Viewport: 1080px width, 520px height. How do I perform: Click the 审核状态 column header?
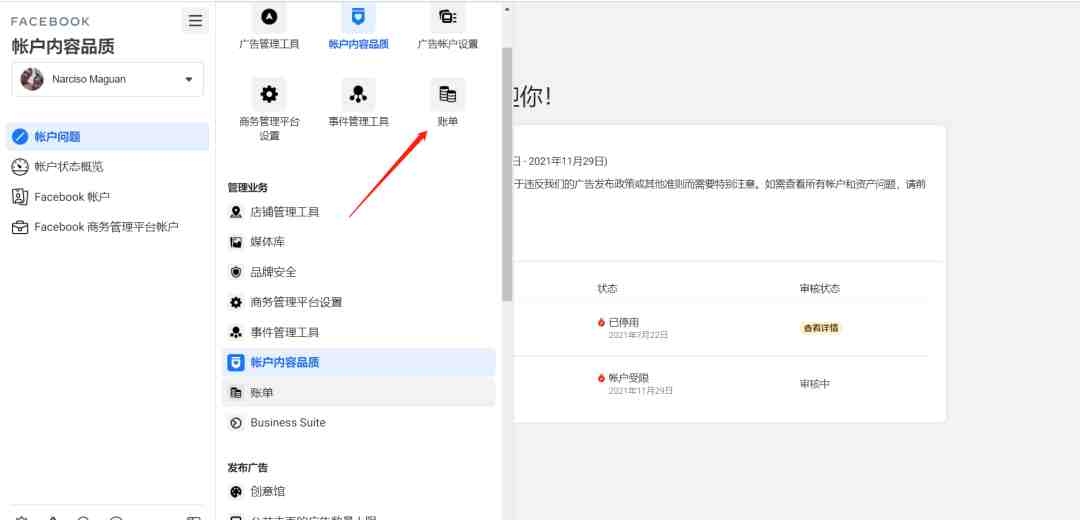(820, 289)
